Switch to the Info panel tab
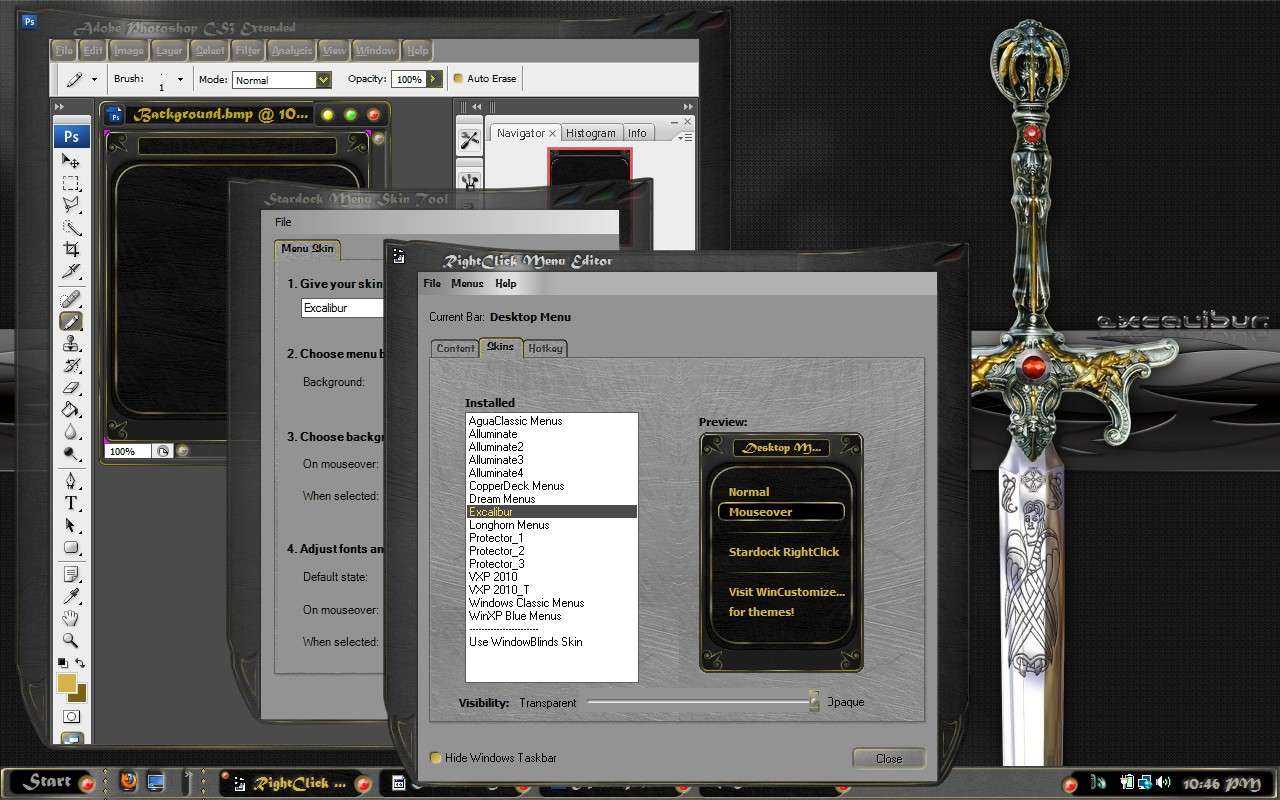 637,133
